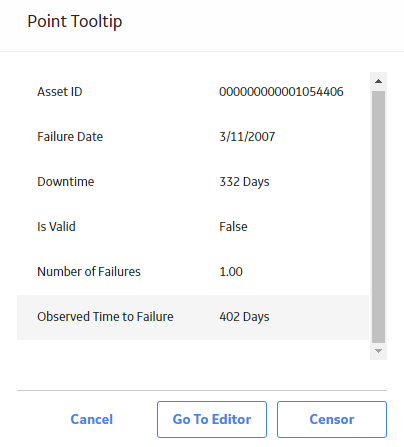Viewport: 404px width, 447px height.
Task: Click the Observed Time to Failure label
Action: pyautogui.click(x=105, y=317)
